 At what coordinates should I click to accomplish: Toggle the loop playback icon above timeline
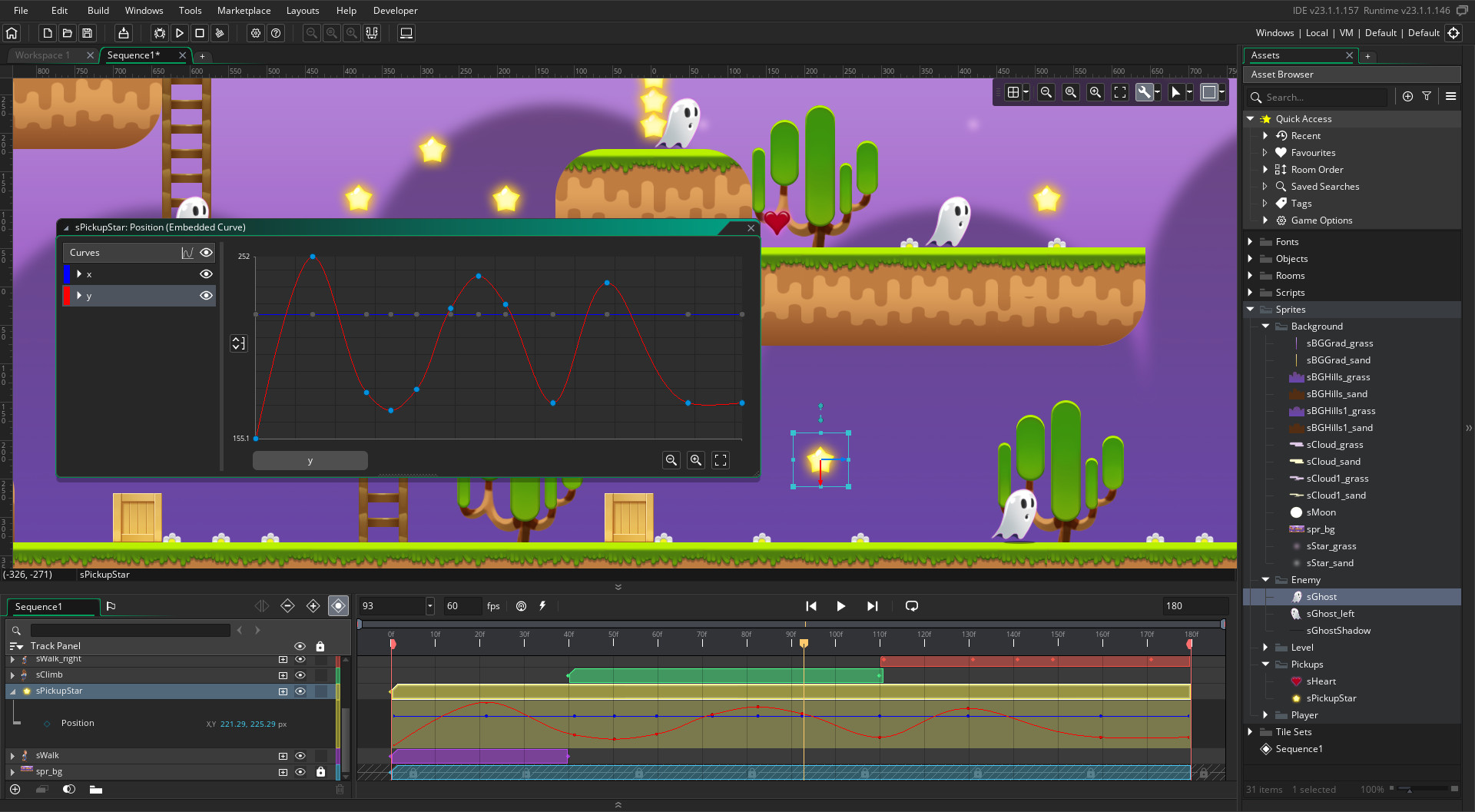(911, 606)
